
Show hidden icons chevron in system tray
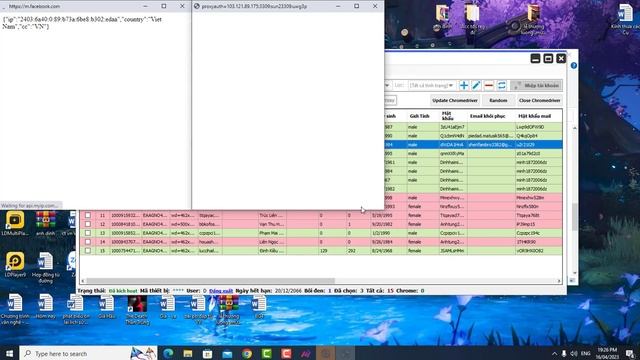[554, 353]
